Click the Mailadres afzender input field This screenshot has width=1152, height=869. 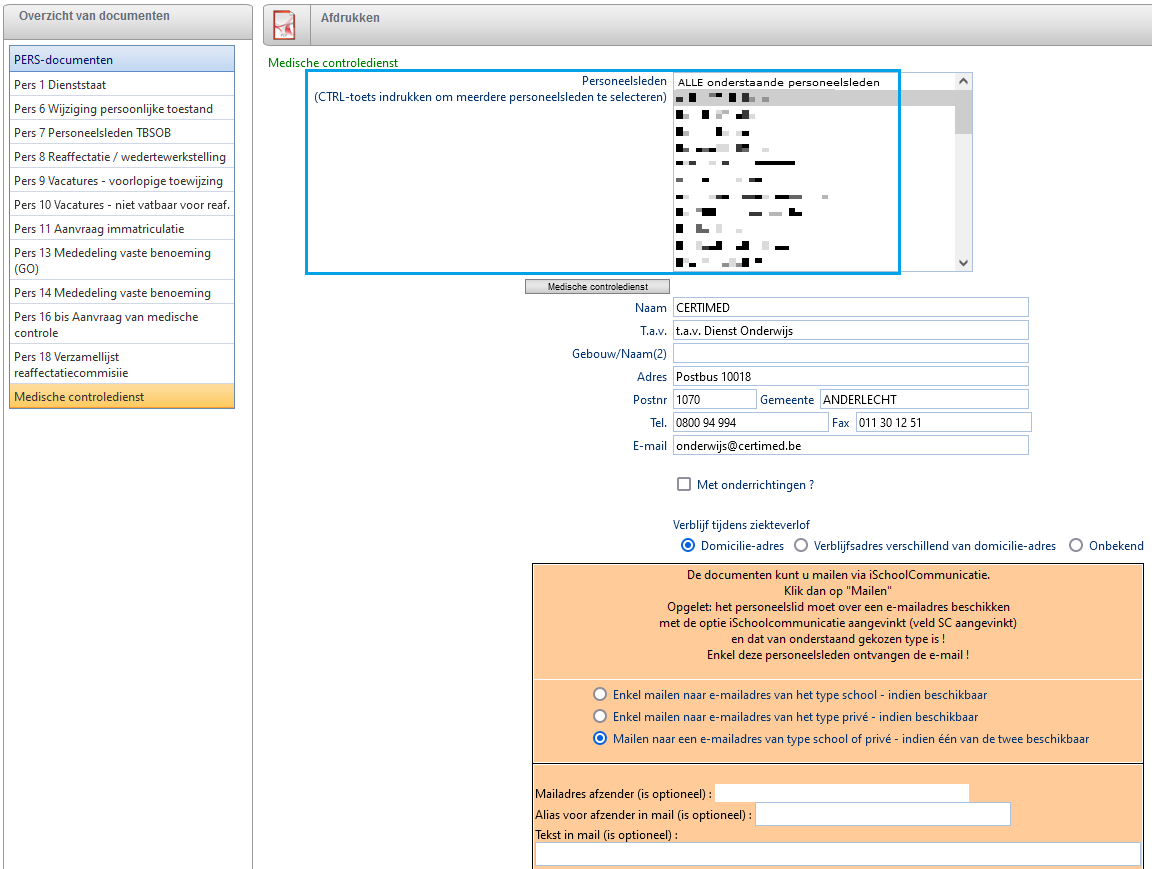click(841, 793)
